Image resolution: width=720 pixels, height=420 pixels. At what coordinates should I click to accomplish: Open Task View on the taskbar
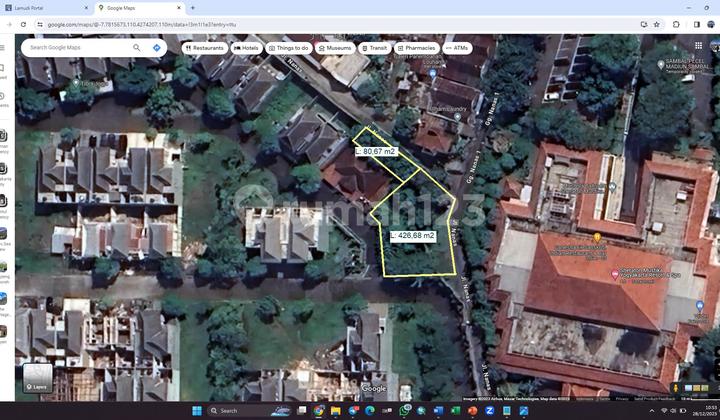pos(302,410)
